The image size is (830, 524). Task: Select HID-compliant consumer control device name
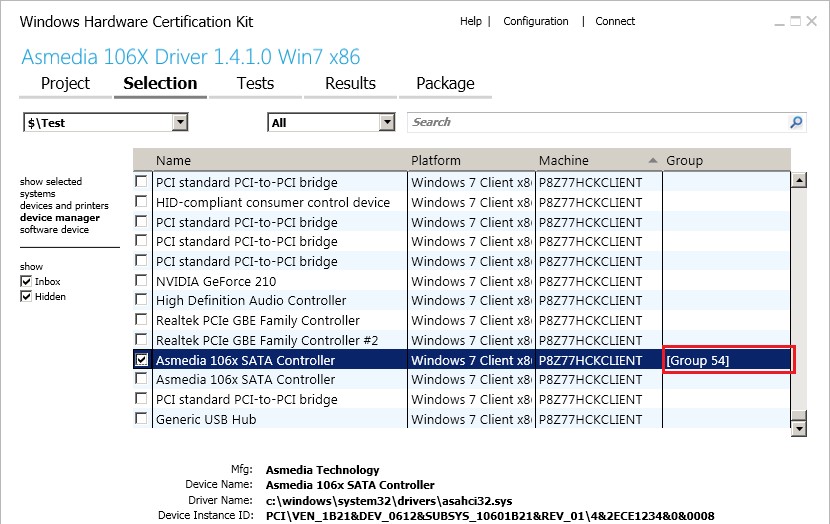(273, 202)
